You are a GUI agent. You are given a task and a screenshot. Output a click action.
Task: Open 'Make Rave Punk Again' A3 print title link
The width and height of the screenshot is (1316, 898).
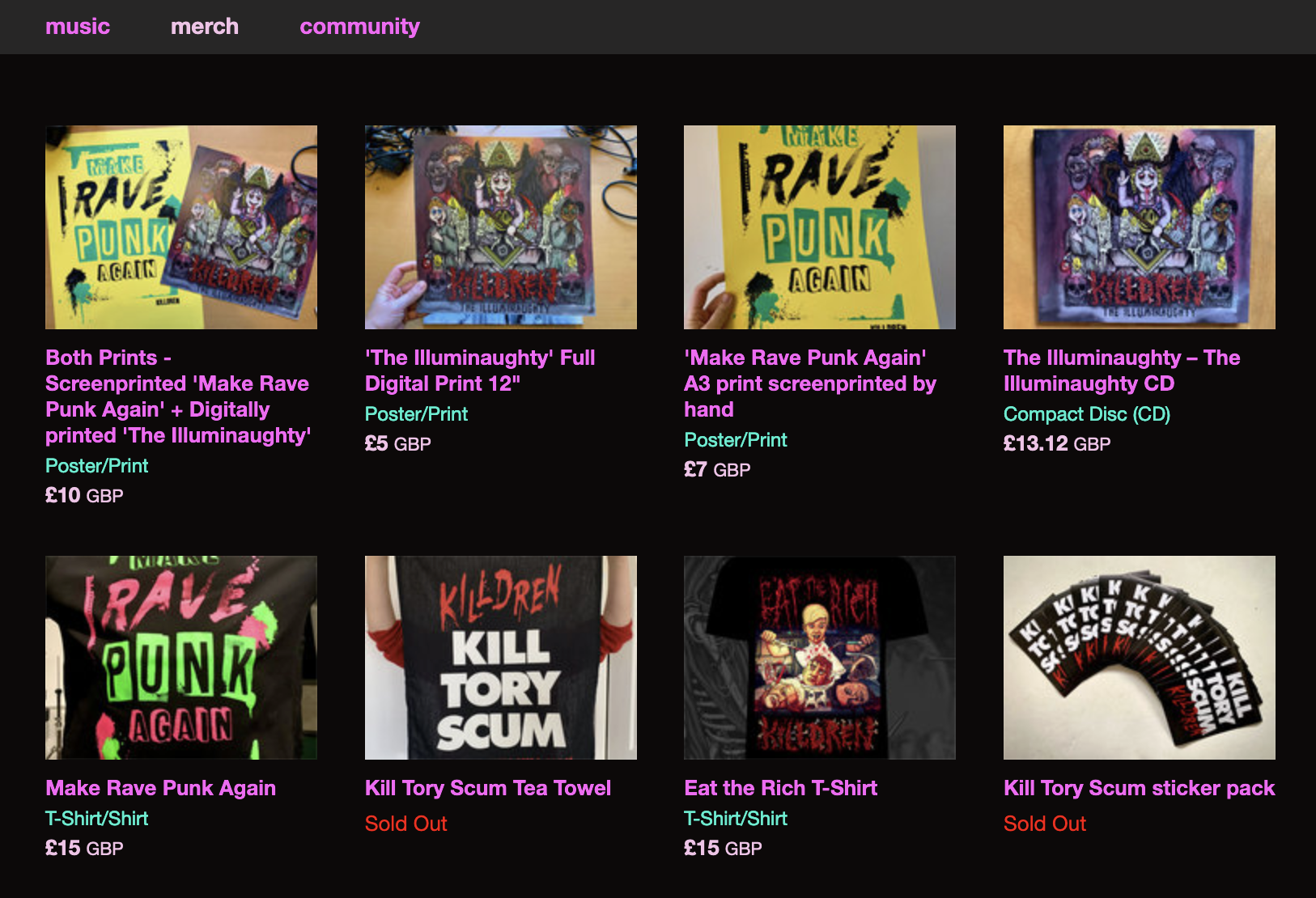coord(809,383)
